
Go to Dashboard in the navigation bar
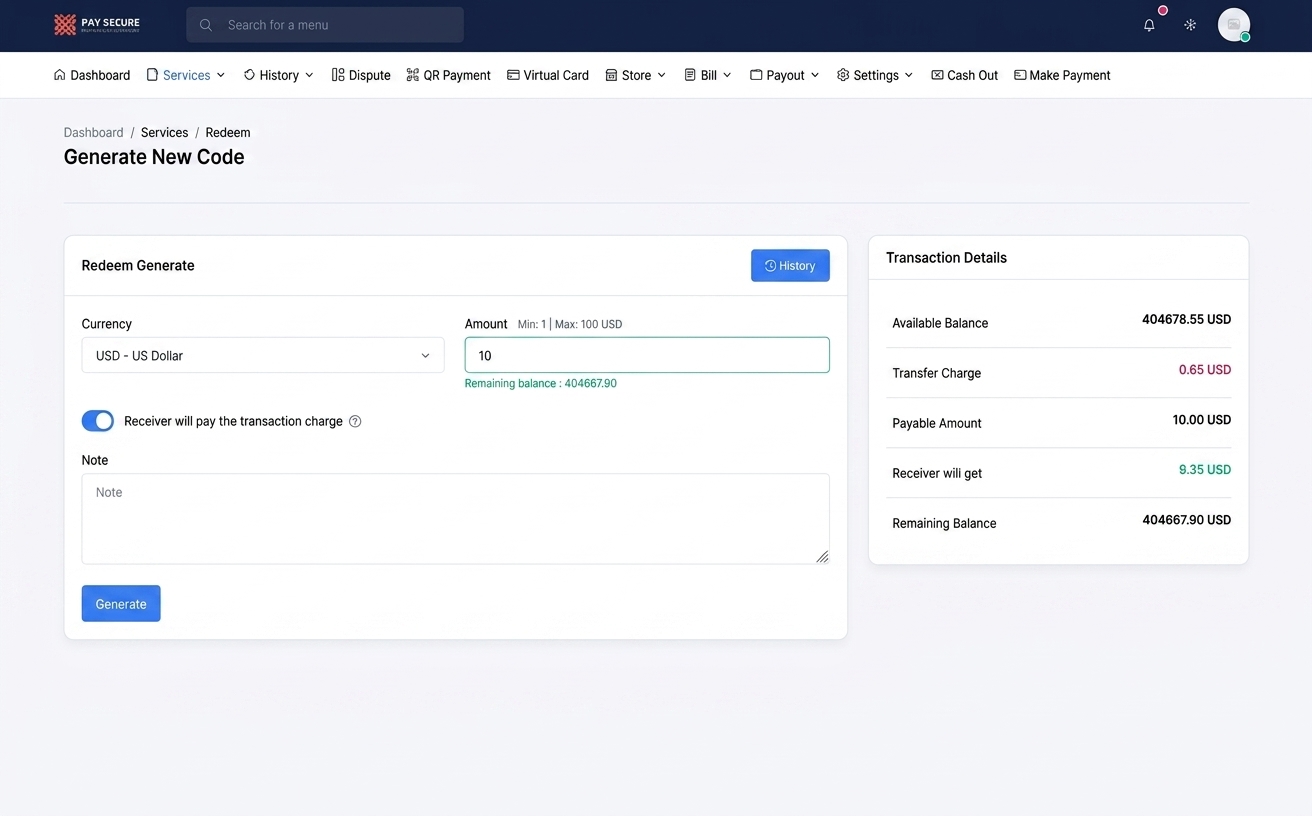click(92, 75)
